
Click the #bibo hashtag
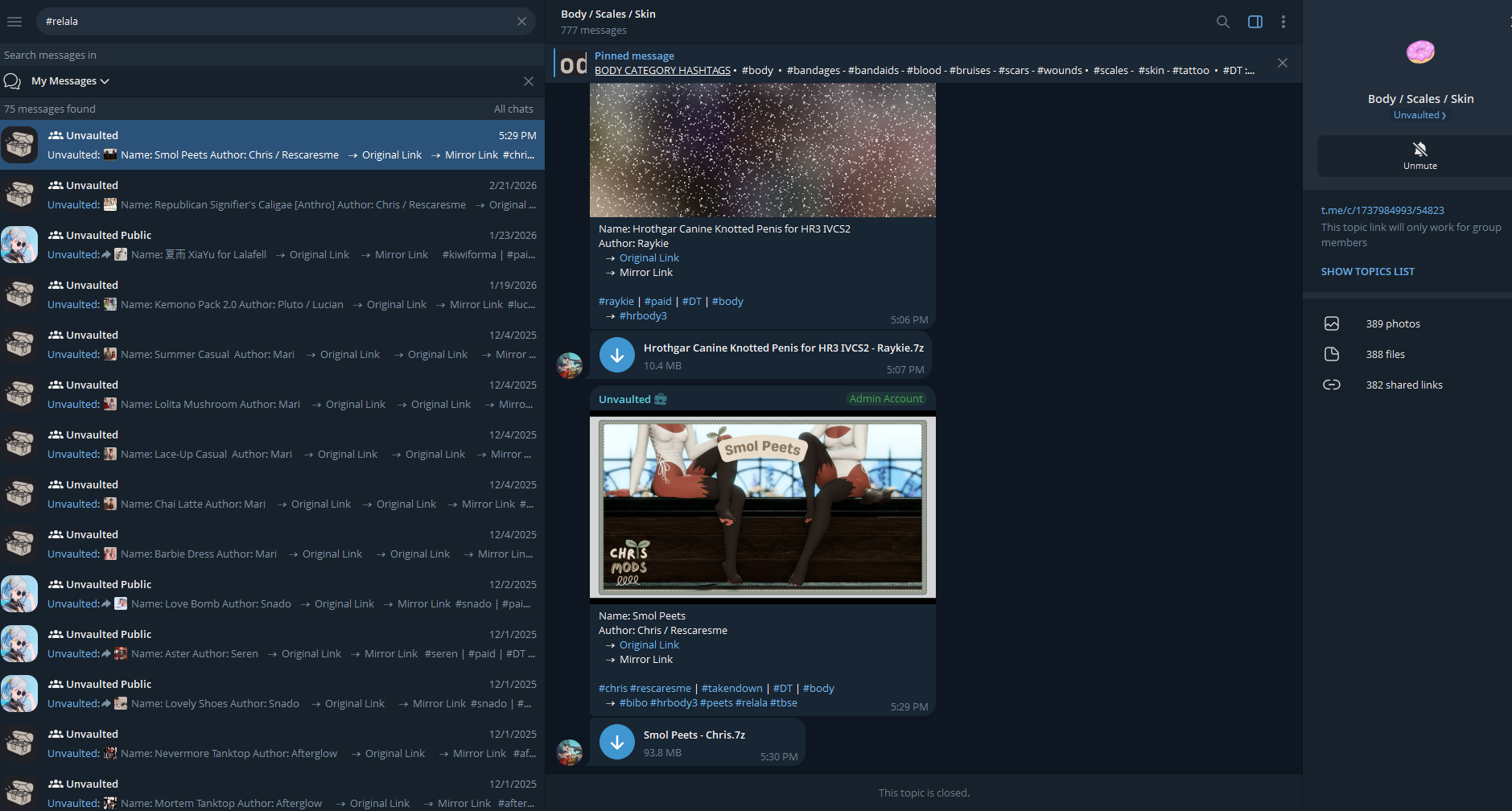point(633,703)
